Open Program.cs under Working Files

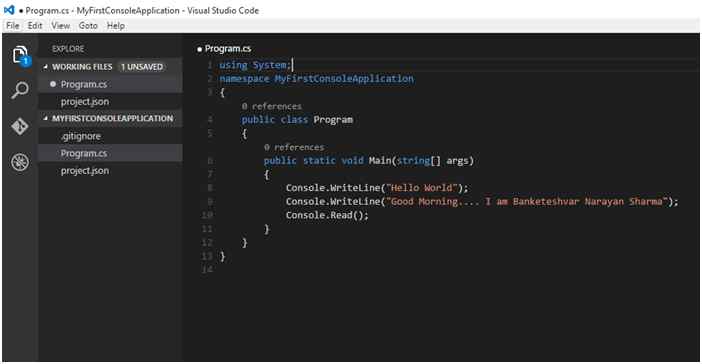coord(110,84)
